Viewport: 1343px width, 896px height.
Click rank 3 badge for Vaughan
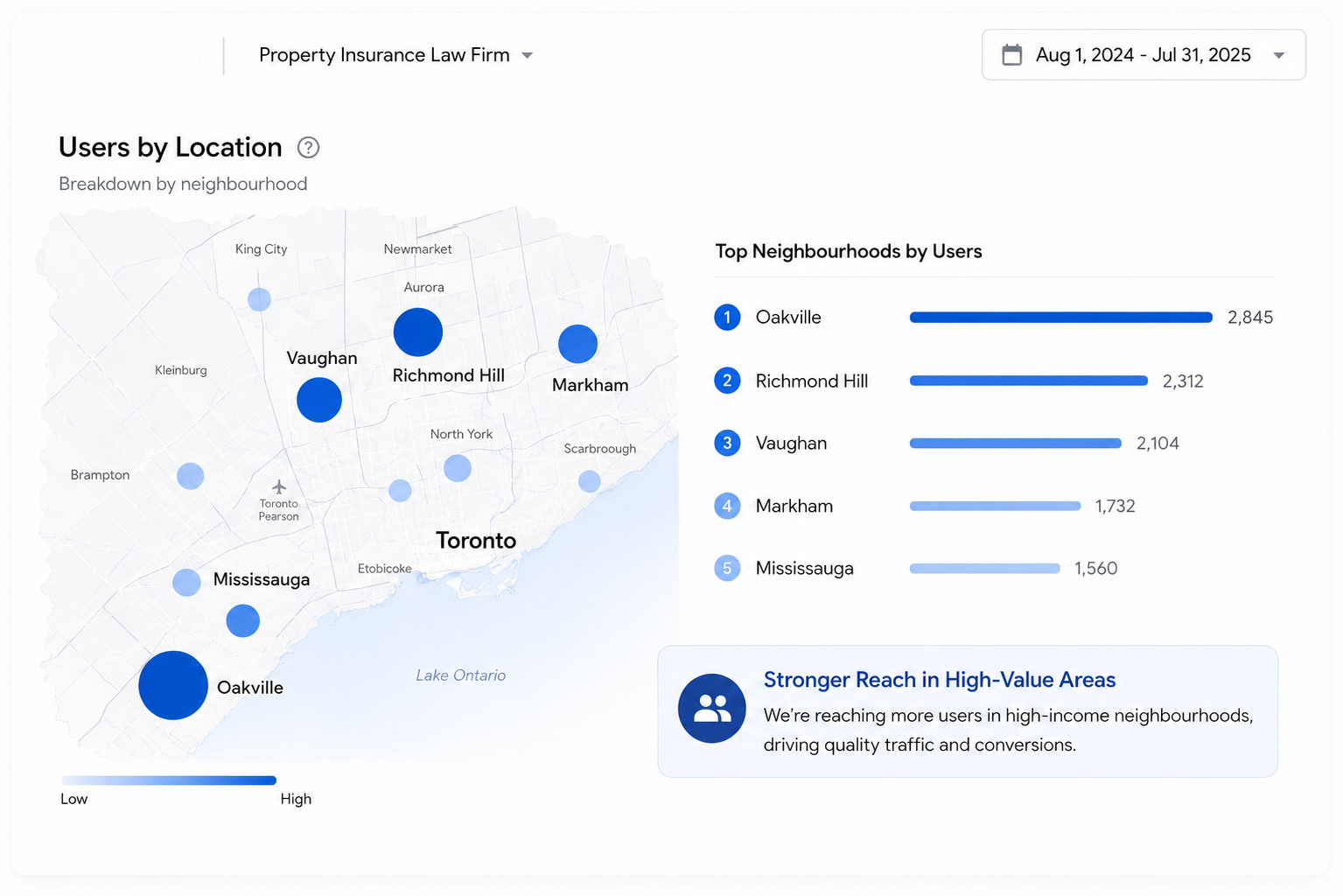[x=727, y=443]
